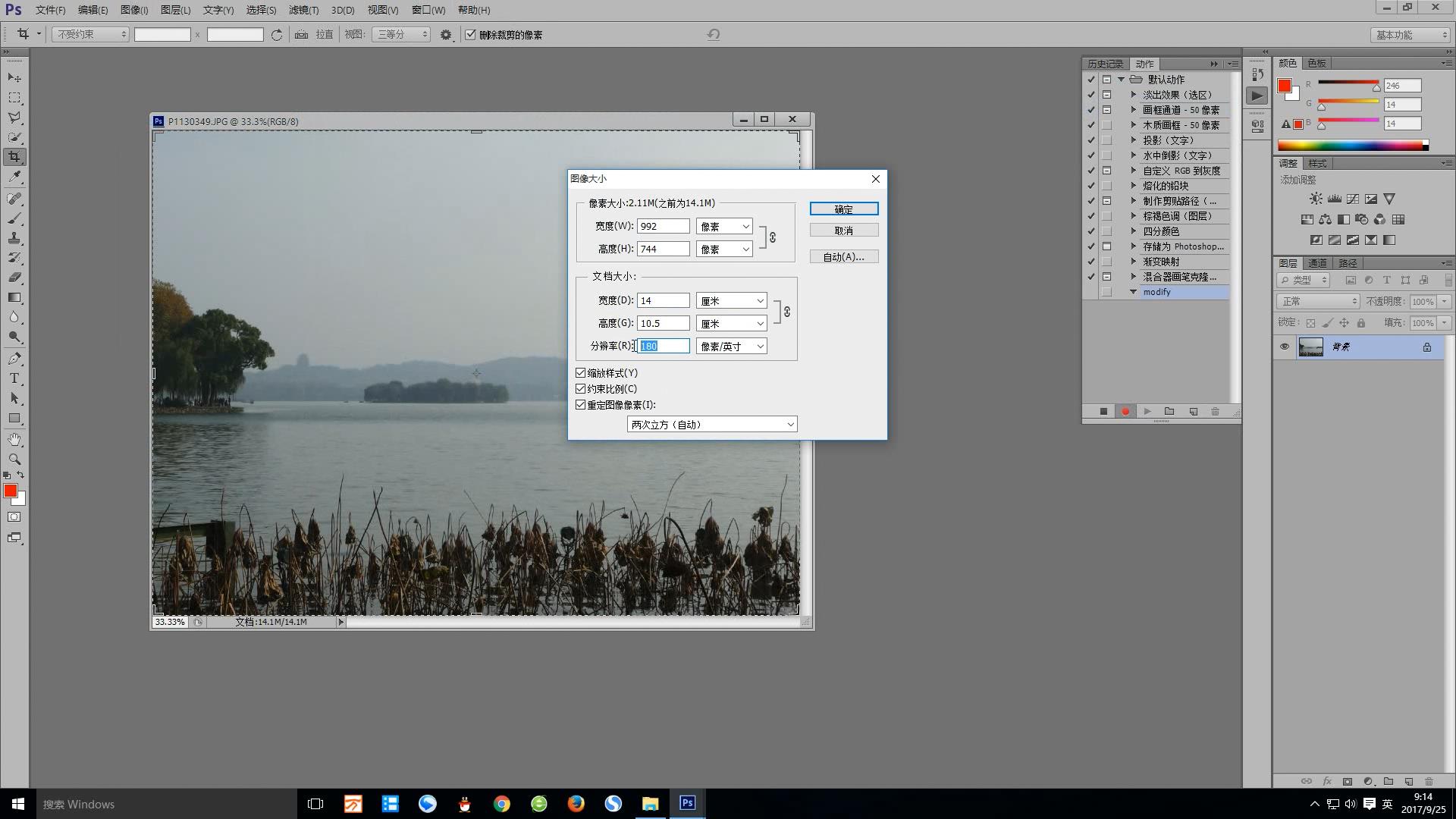This screenshot has height=819, width=1456.
Task: Click 自动(A)... button
Action: [844, 257]
